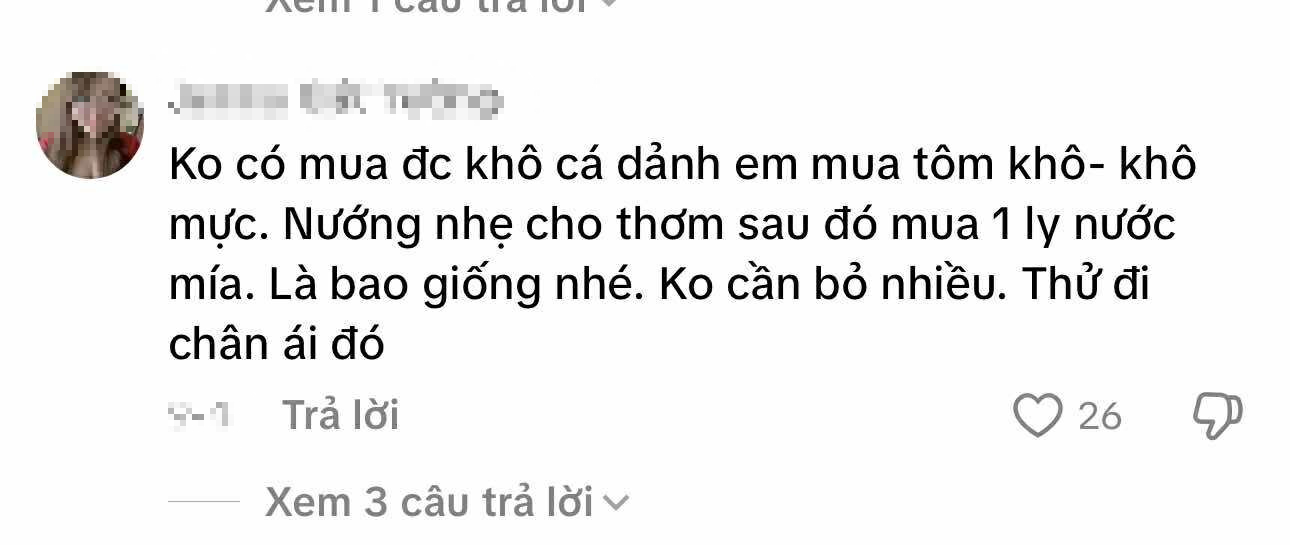Like the comment with the heart icon
Screen dimensions: 1290x545
(1037, 415)
